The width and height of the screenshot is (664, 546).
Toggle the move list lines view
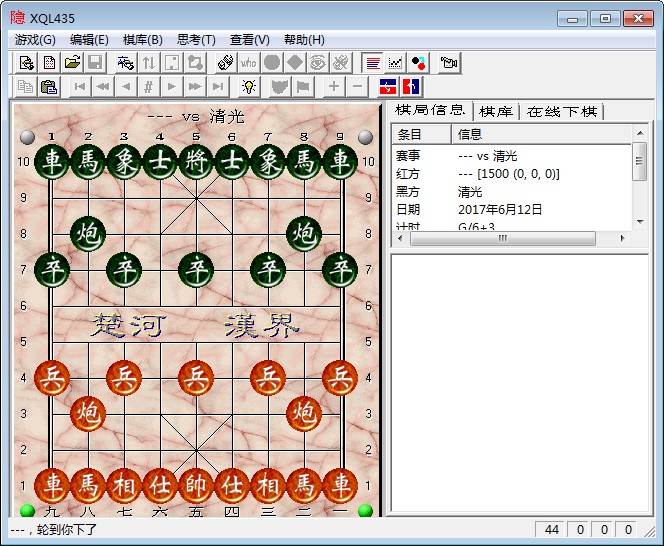[x=373, y=63]
